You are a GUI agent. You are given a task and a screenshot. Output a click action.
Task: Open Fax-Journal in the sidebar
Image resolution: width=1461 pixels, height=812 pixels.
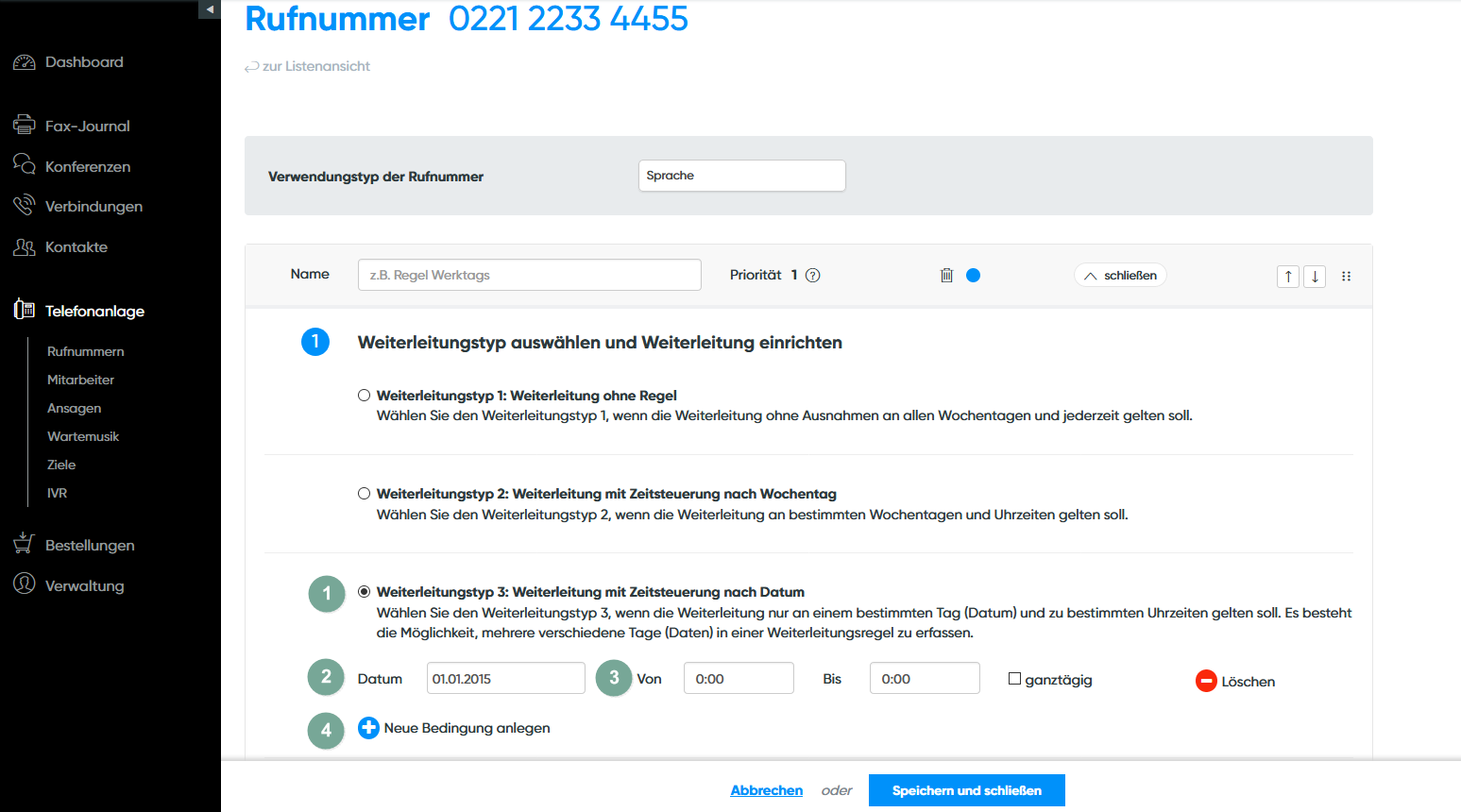[87, 126]
